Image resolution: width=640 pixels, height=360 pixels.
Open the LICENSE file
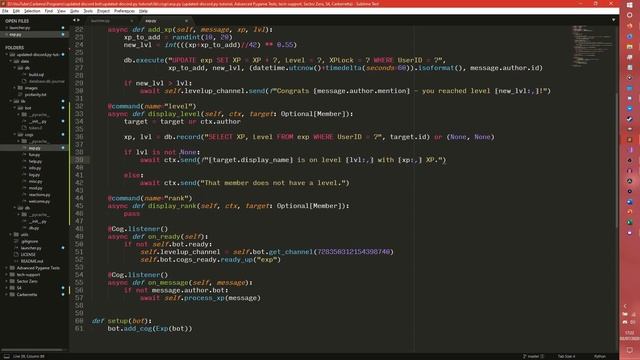[x=28, y=254]
